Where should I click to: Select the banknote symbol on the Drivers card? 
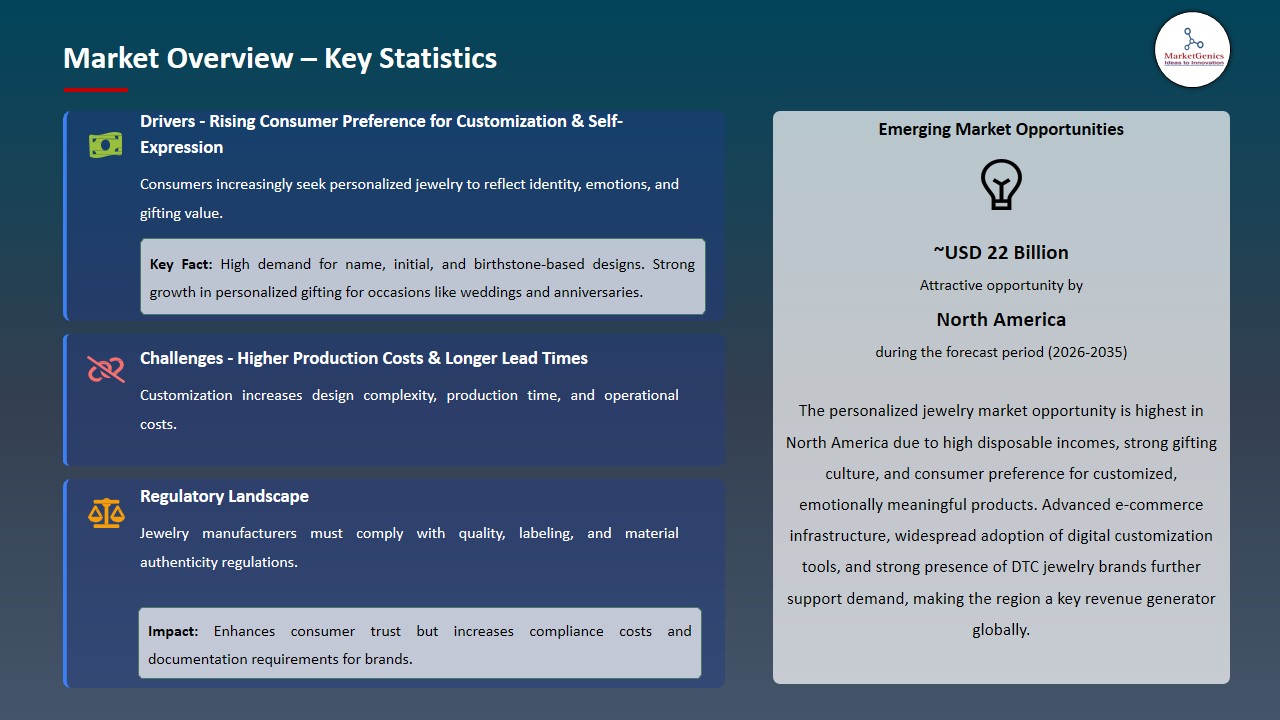coord(105,144)
